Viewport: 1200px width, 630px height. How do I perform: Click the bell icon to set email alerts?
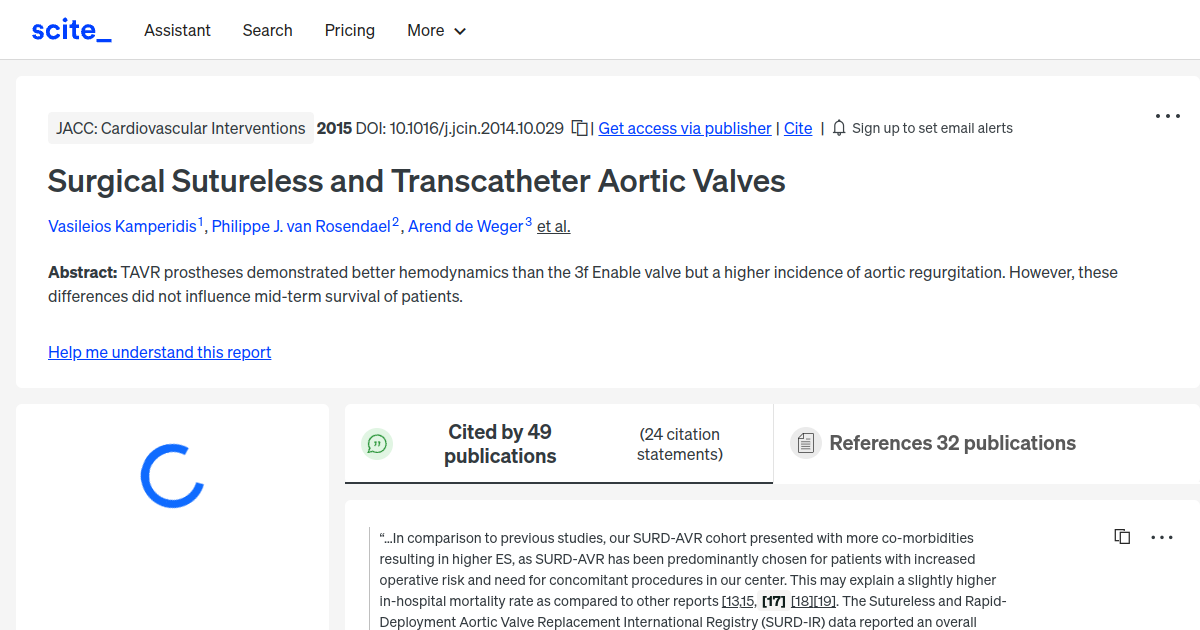[x=840, y=128]
